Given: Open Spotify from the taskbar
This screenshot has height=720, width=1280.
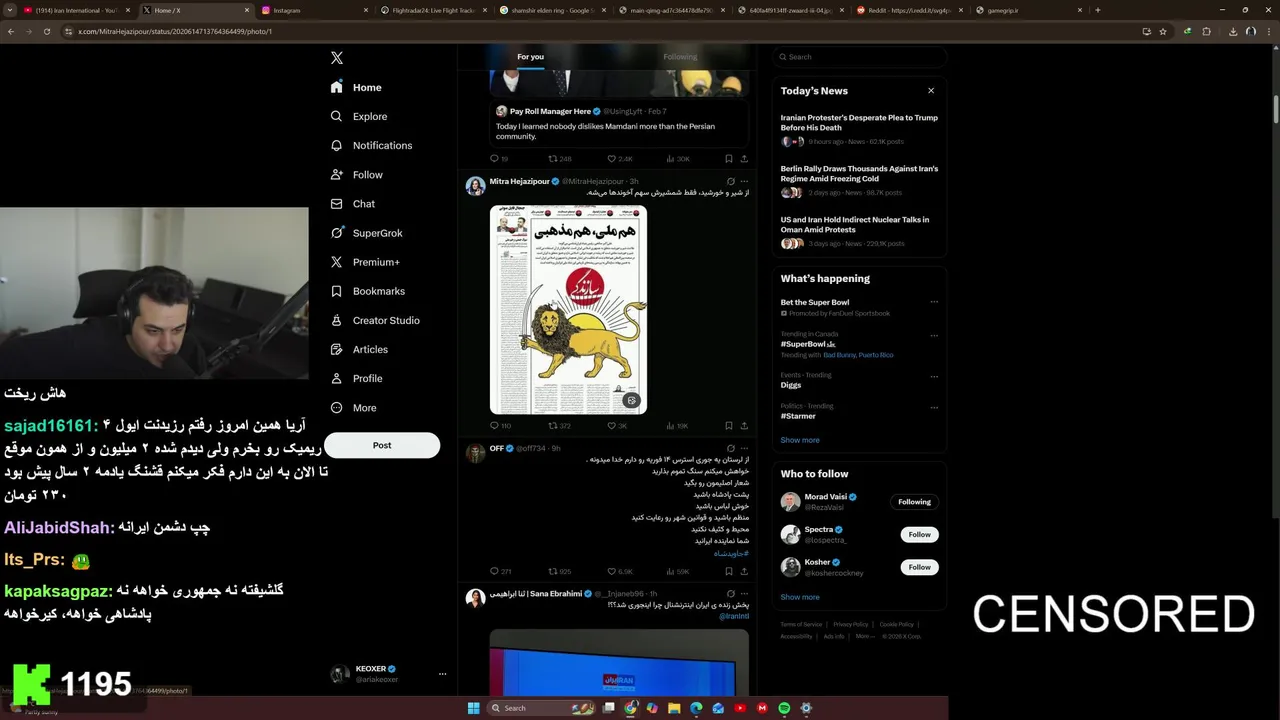Looking at the screenshot, I should point(784,708).
